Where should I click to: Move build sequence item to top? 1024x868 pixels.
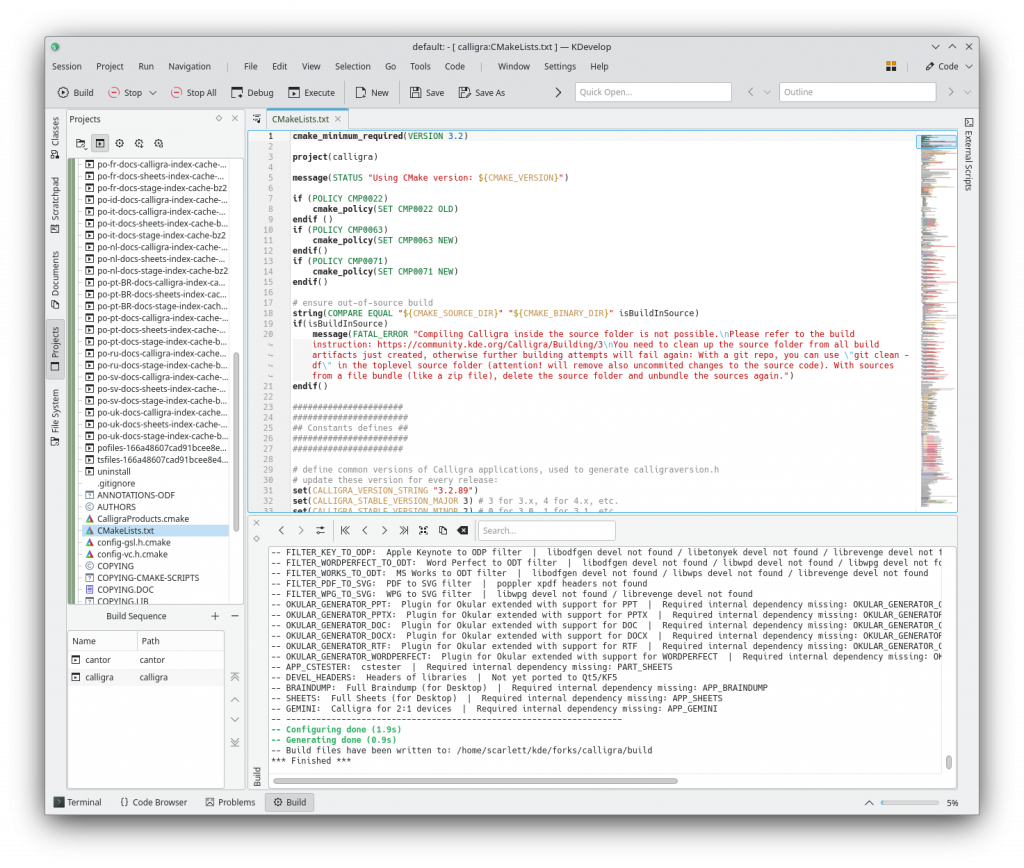click(235, 677)
